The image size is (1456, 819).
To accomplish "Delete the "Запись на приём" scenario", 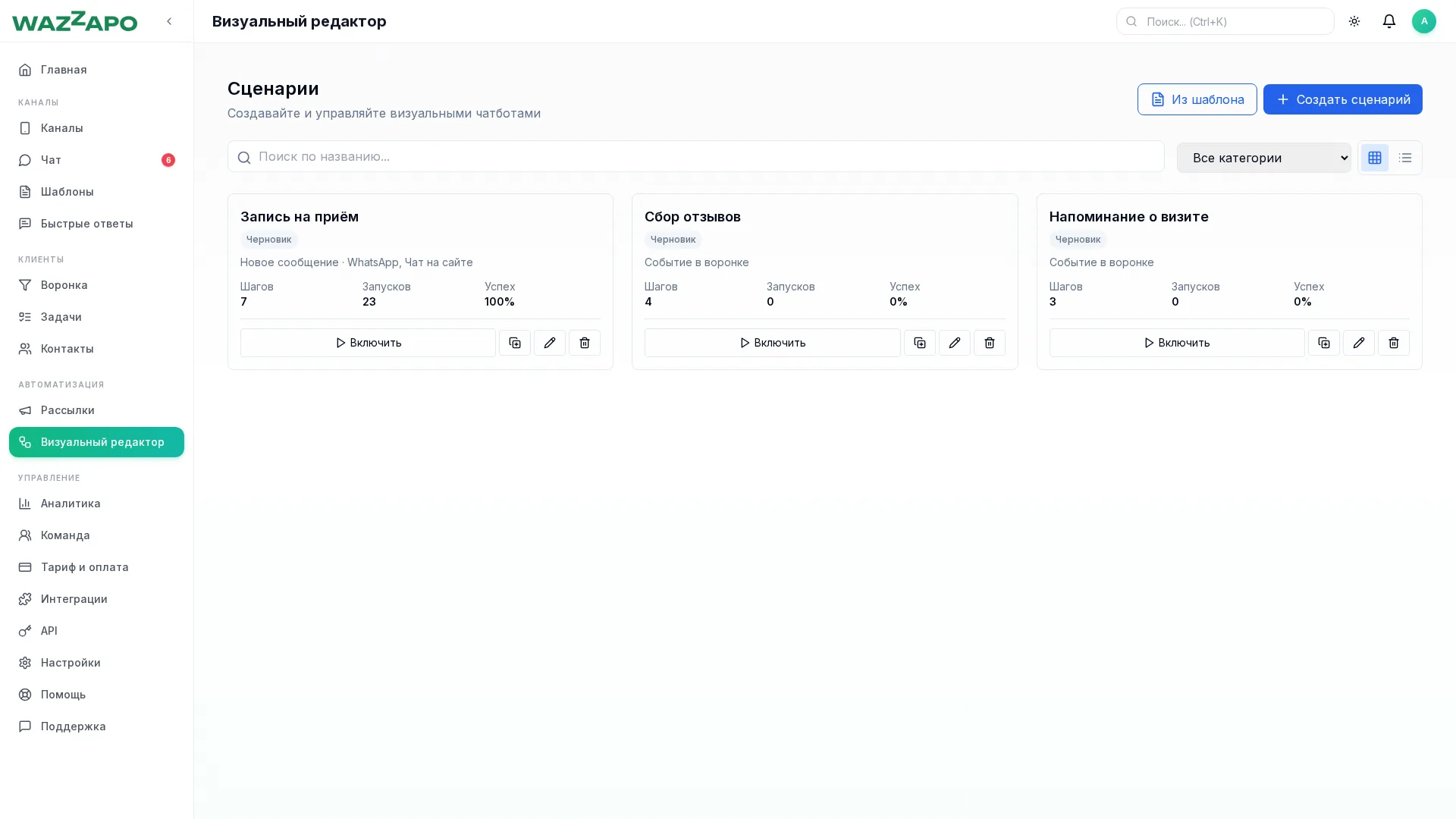I will [x=585, y=343].
